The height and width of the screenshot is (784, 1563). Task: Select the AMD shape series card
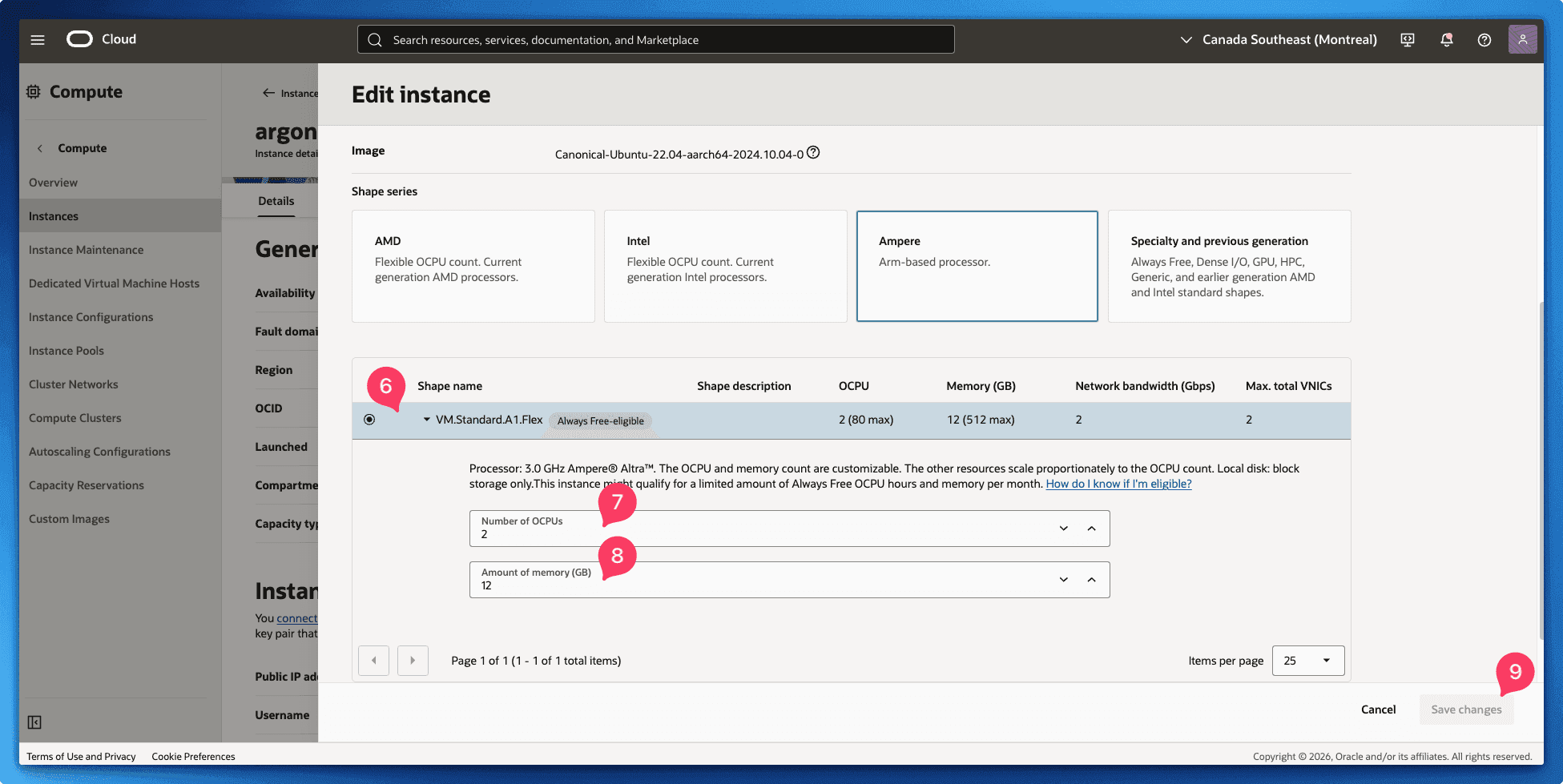pyautogui.click(x=473, y=267)
